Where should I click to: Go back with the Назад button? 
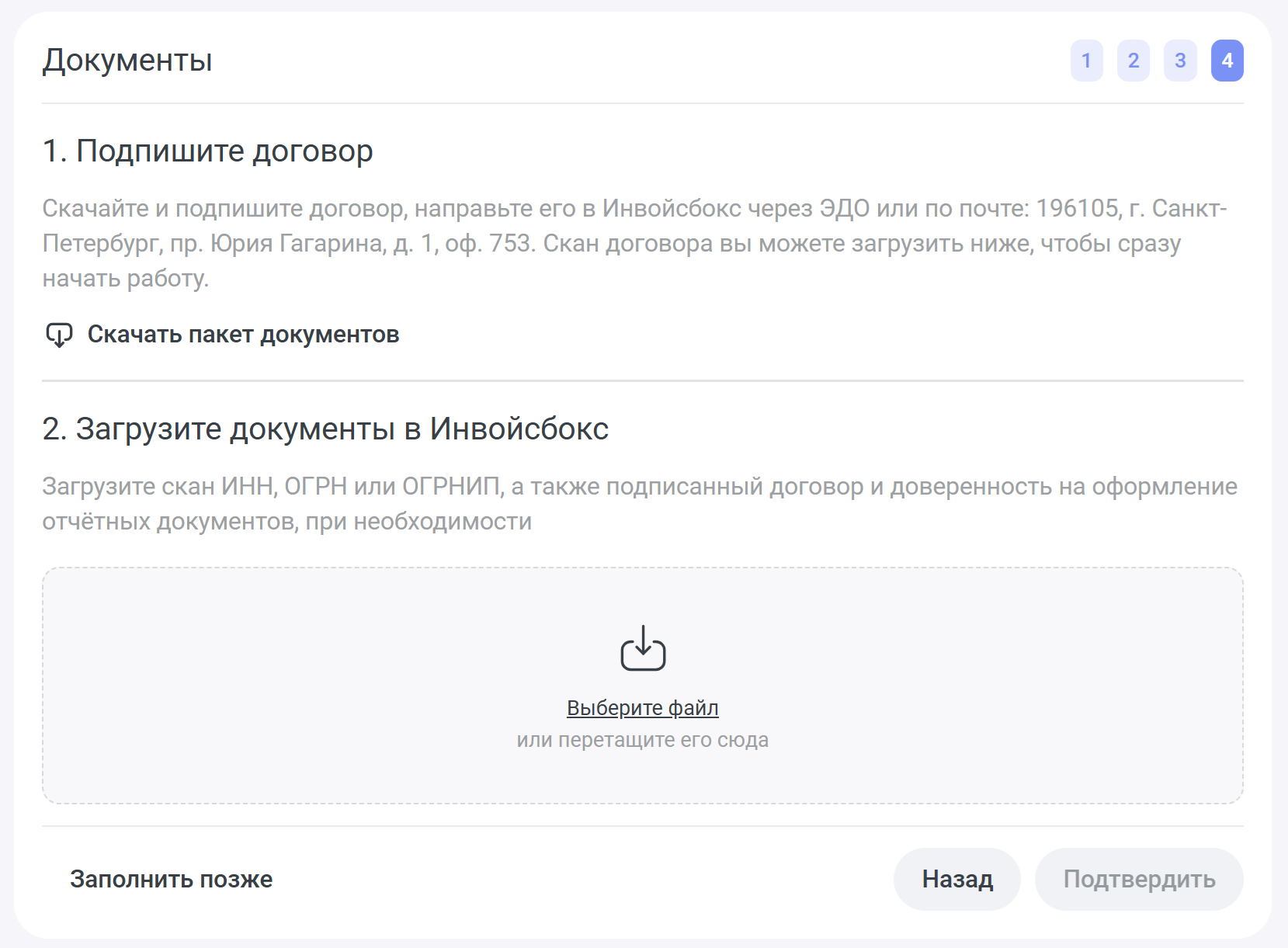click(x=956, y=879)
